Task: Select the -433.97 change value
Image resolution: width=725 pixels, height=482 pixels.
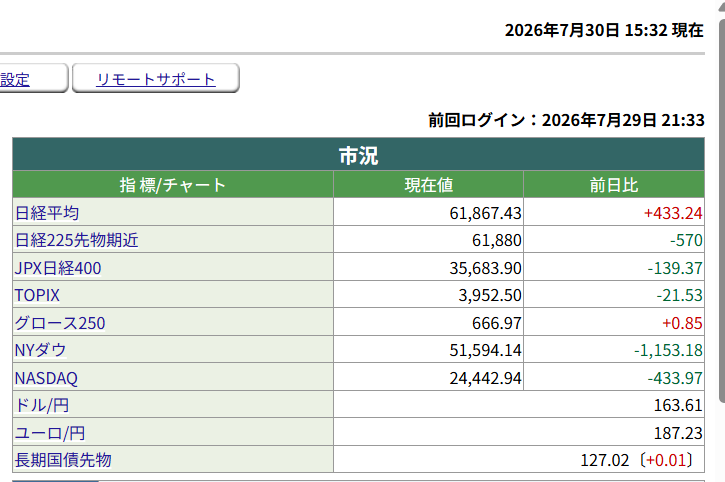Action: 675,378
